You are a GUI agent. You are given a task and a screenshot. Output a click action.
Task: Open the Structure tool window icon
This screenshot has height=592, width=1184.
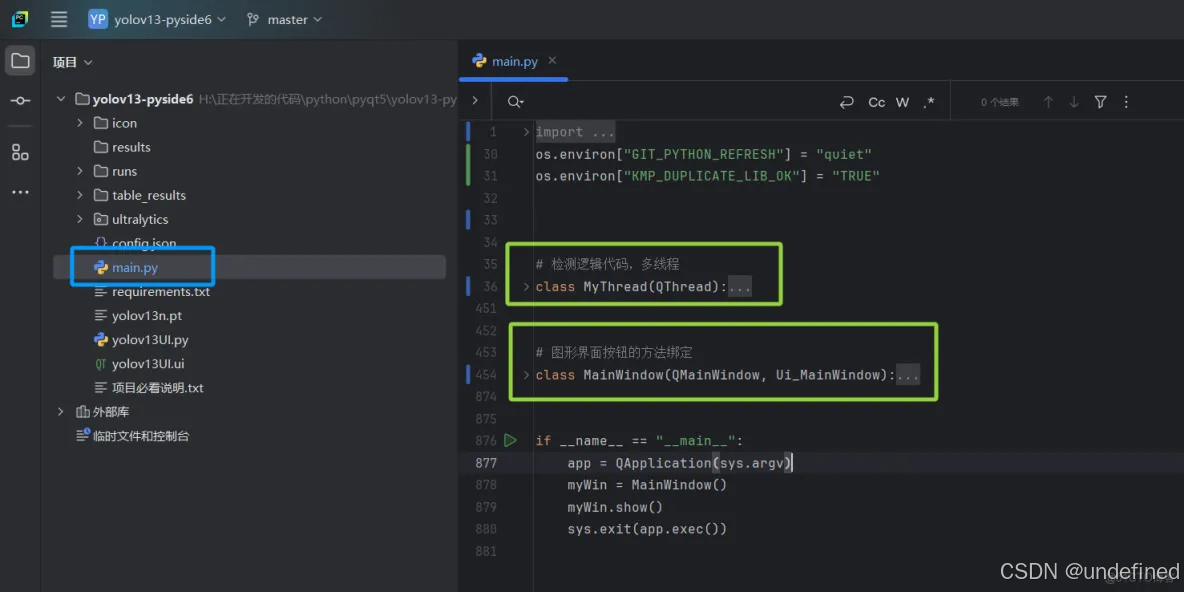(x=20, y=153)
